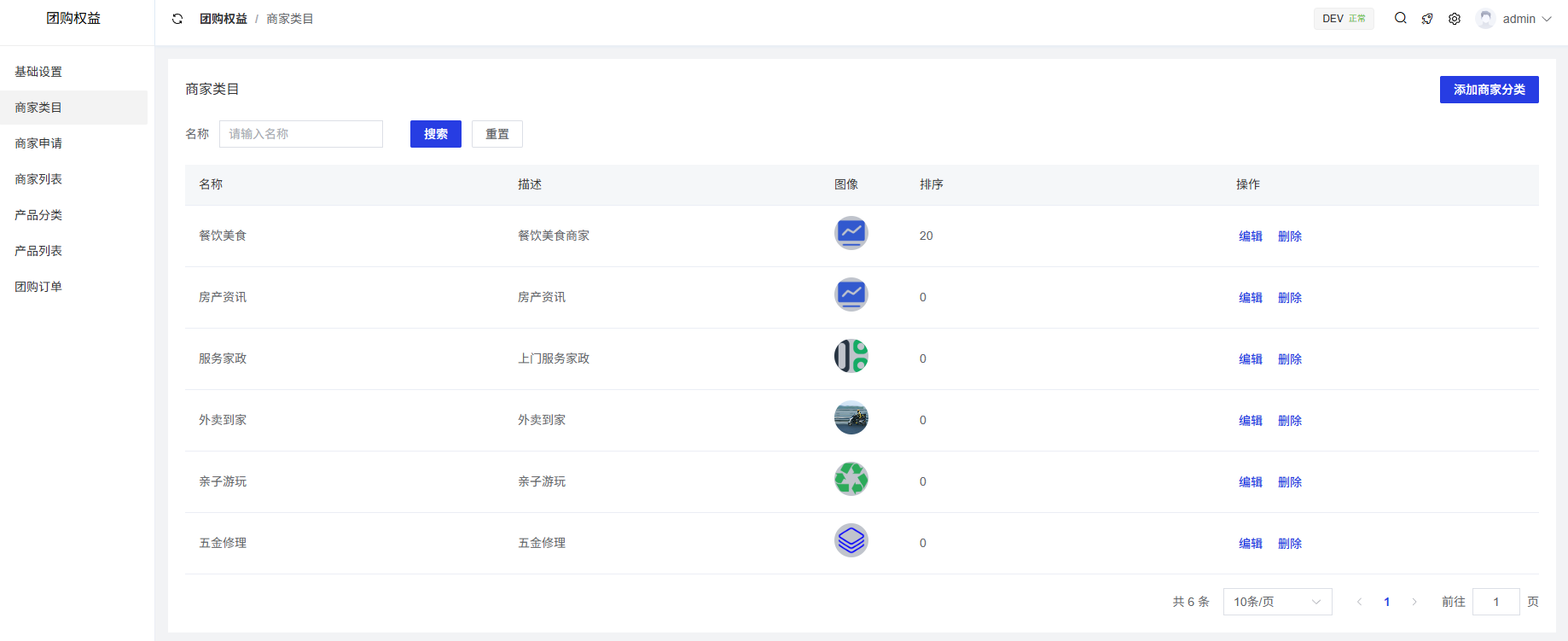Click the rocket icon in header
Viewport: 1568px width, 641px height.
pos(1427,19)
